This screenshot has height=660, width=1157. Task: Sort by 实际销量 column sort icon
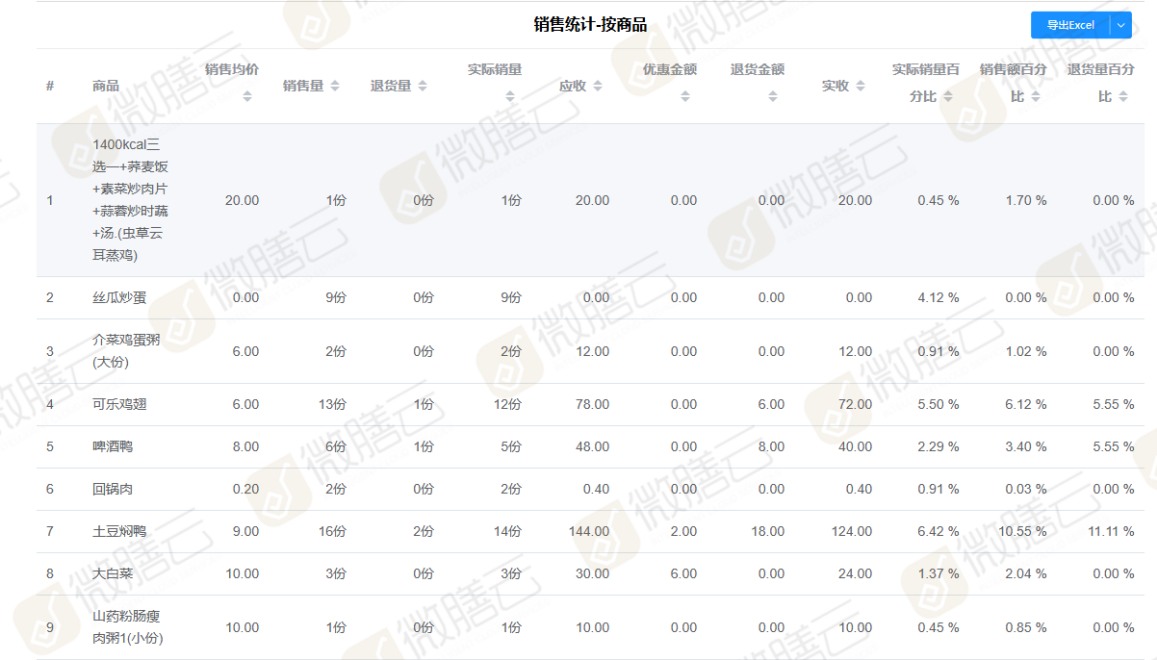[510, 97]
